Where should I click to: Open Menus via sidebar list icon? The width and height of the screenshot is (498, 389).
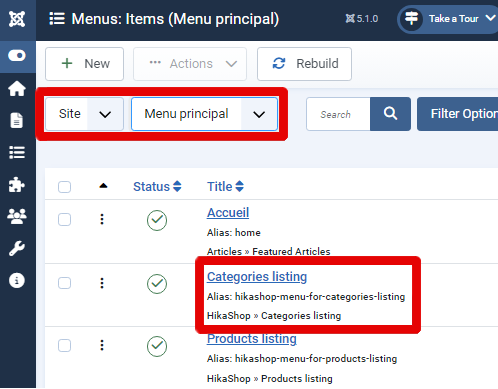[17, 153]
